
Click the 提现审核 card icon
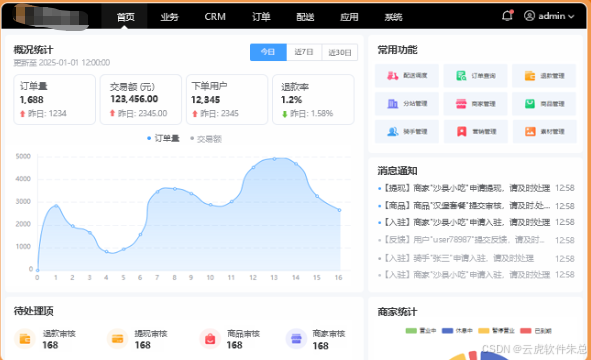(x=118, y=339)
